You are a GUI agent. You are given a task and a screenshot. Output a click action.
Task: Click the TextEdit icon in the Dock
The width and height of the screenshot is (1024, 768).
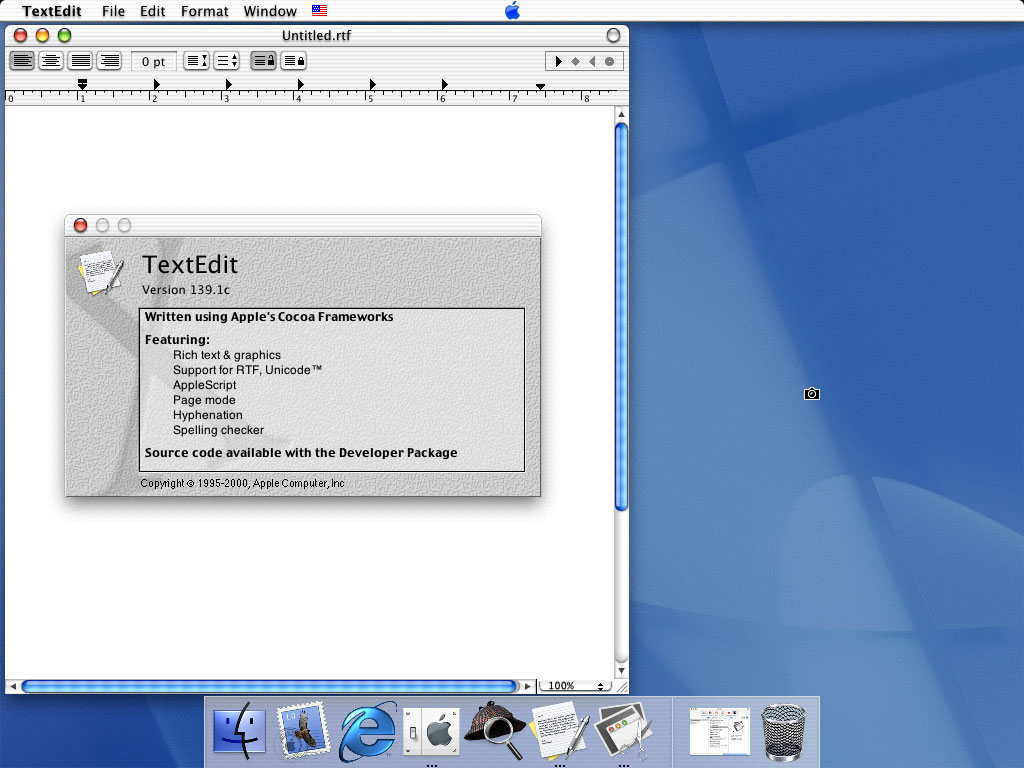(x=559, y=731)
